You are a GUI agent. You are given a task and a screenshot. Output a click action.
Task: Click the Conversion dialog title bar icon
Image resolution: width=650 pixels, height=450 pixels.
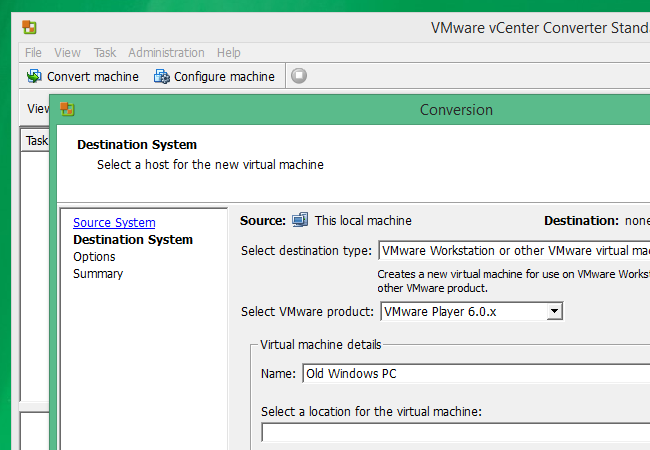click(x=67, y=109)
